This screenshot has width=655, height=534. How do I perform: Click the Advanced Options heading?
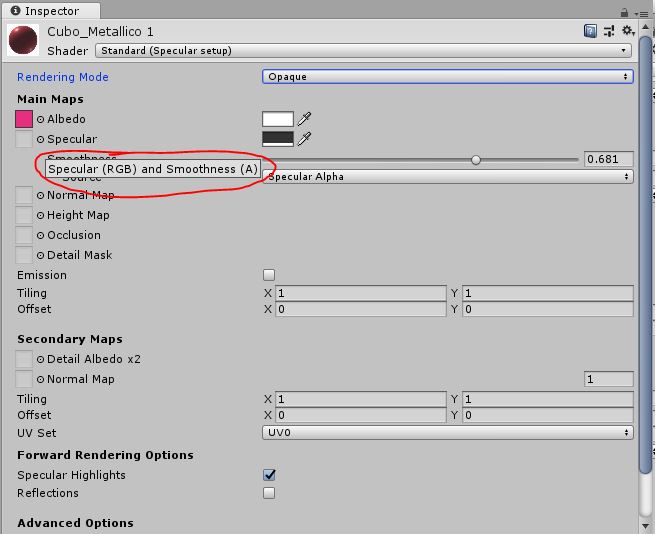(75, 523)
